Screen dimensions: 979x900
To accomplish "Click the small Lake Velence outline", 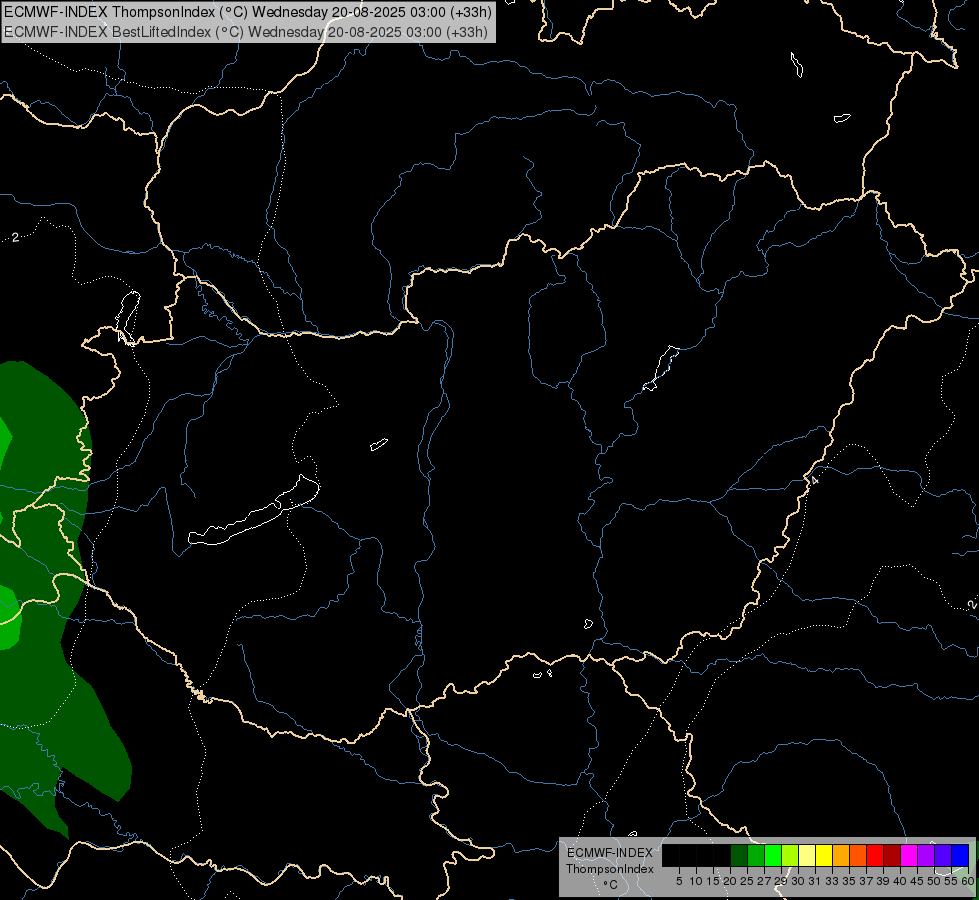I will 379,444.
